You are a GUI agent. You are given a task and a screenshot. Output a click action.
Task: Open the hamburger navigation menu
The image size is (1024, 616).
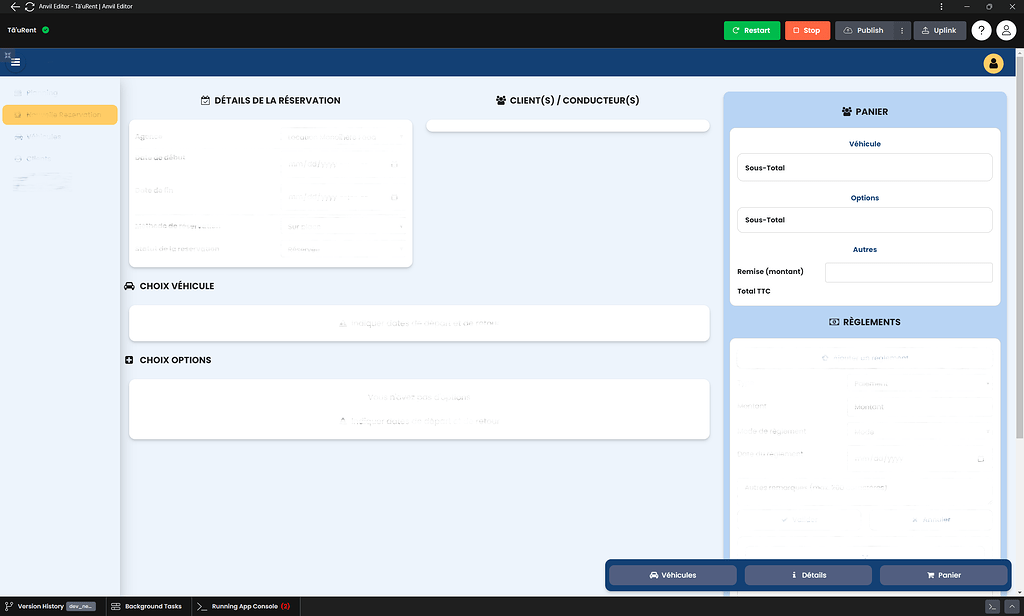(14, 62)
